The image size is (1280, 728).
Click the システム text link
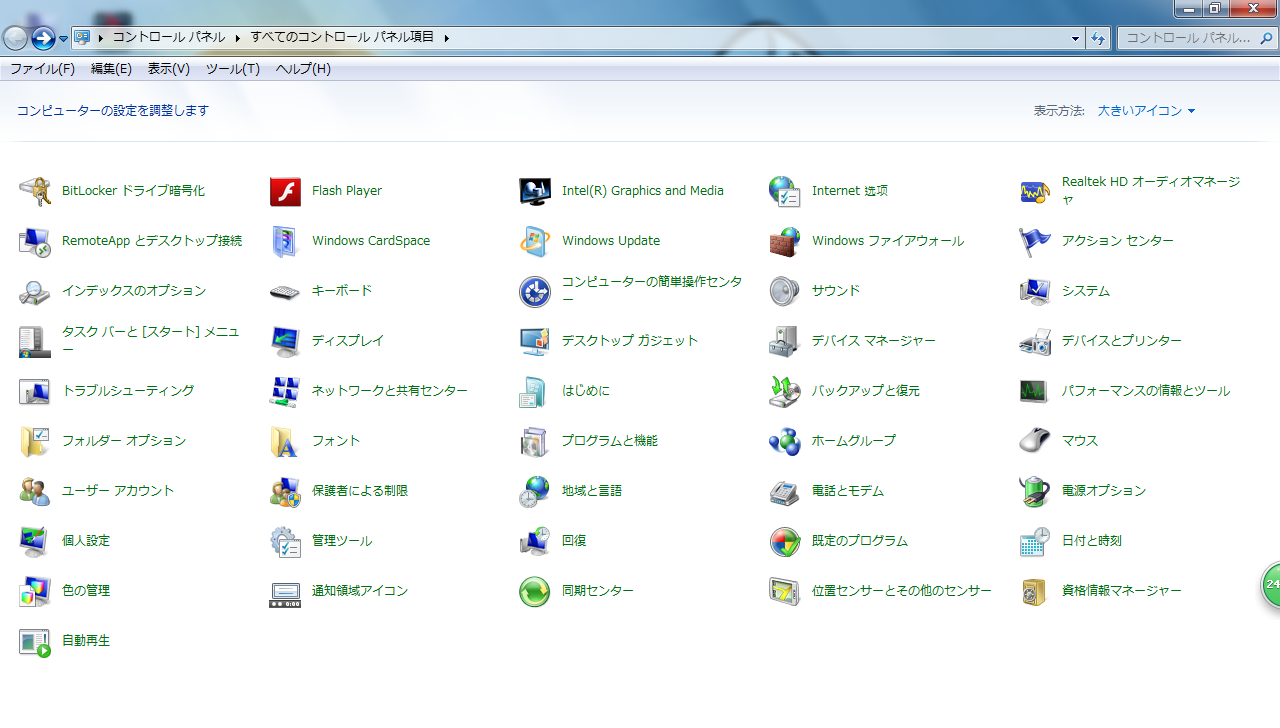point(1086,291)
